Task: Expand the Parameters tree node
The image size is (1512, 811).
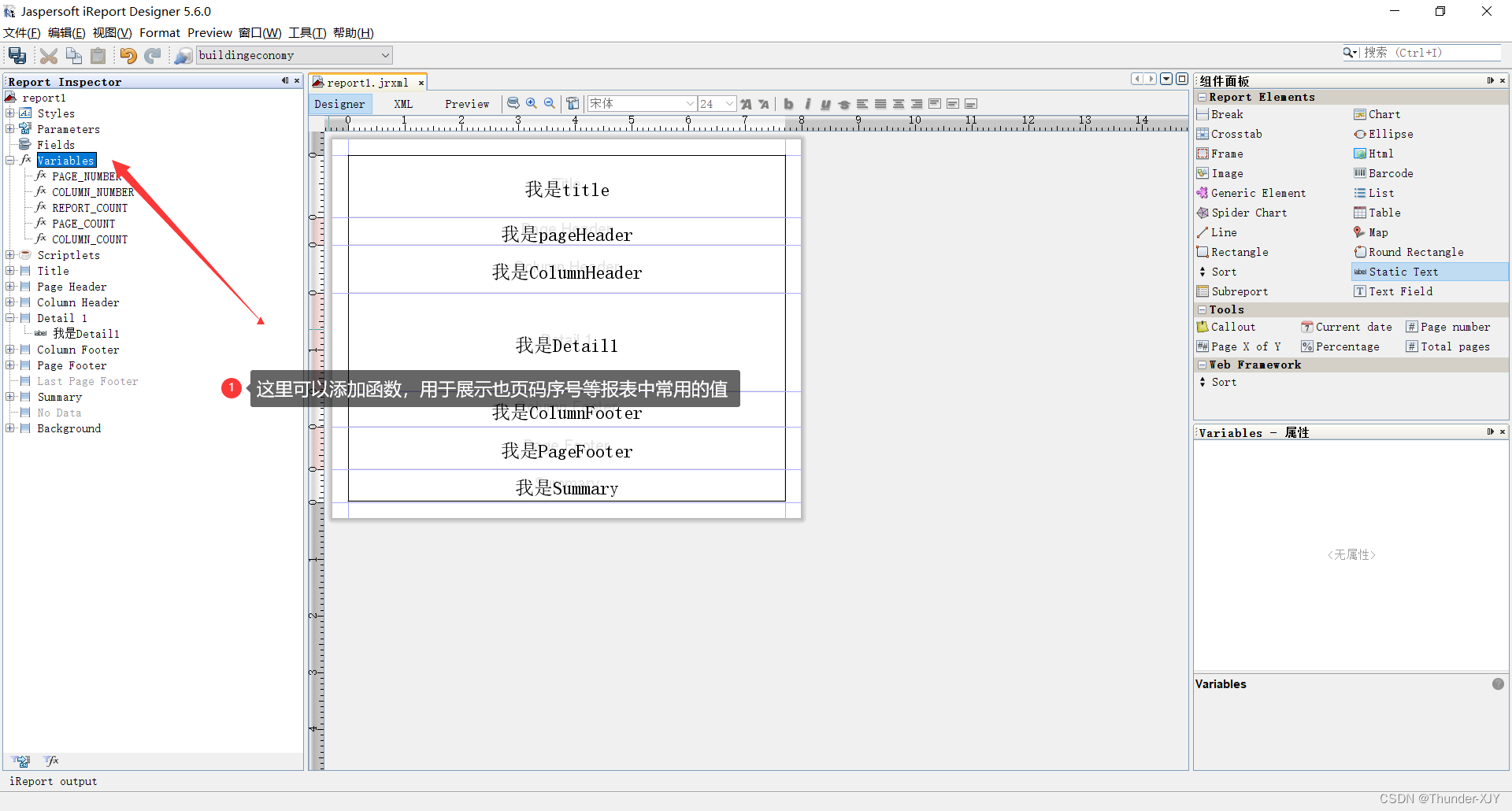Action: coord(10,129)
